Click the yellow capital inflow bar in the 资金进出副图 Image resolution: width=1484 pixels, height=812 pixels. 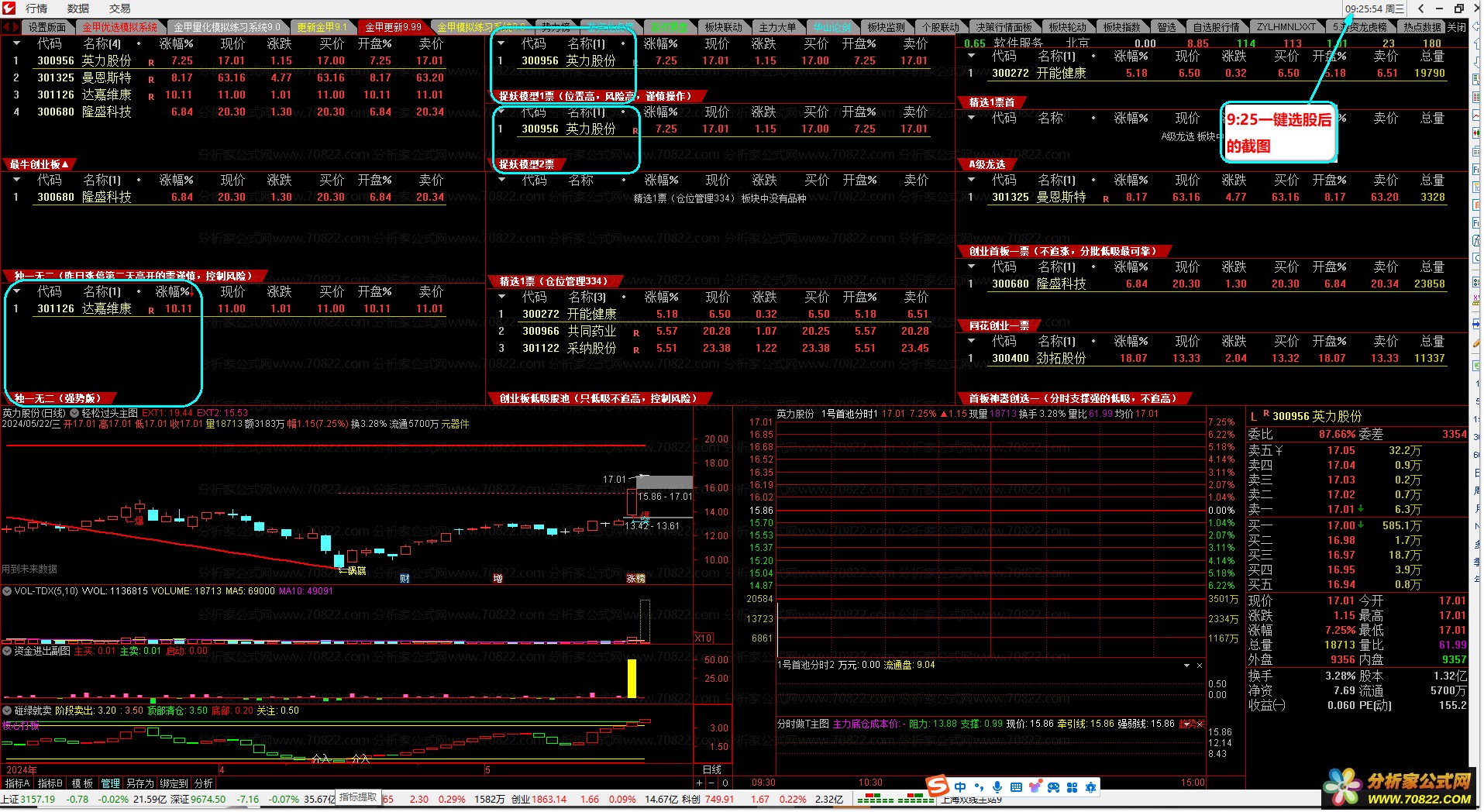point(632,679)
